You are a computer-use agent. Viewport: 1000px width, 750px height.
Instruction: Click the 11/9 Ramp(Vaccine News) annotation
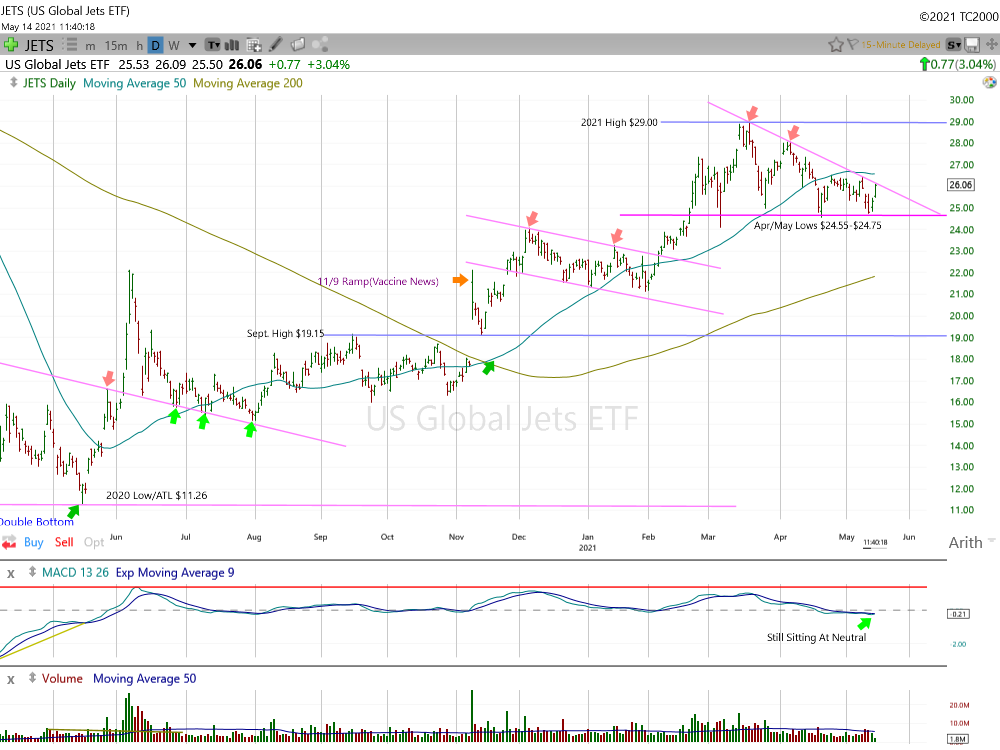[x=378, y=281]
